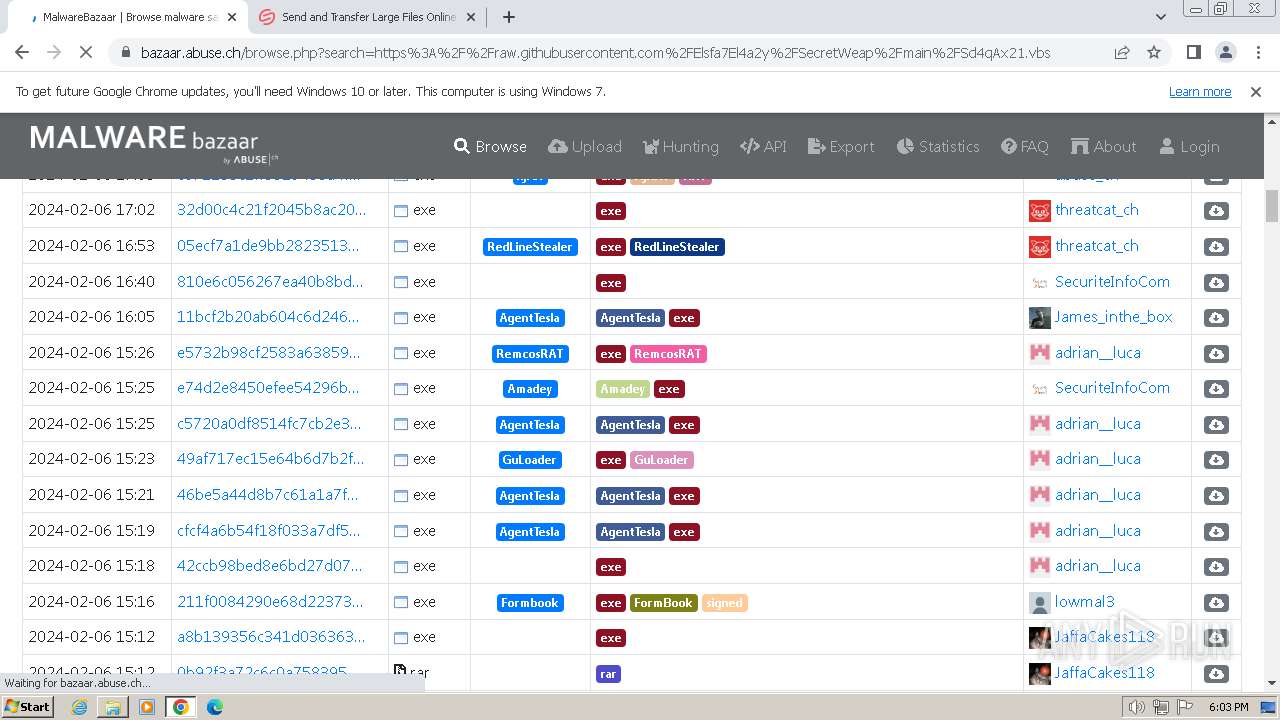This screenshot has height=720, width=1280.
Task: Open the Hunting menu item
Action: 680,146
